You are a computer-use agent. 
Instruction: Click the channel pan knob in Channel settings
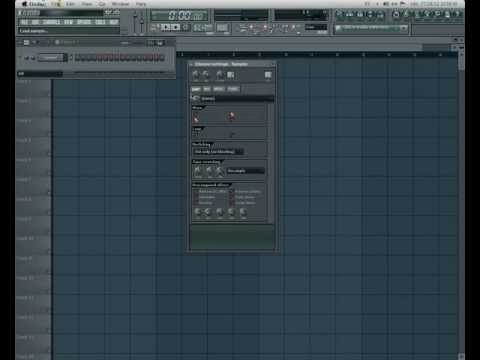pos(196,75)
